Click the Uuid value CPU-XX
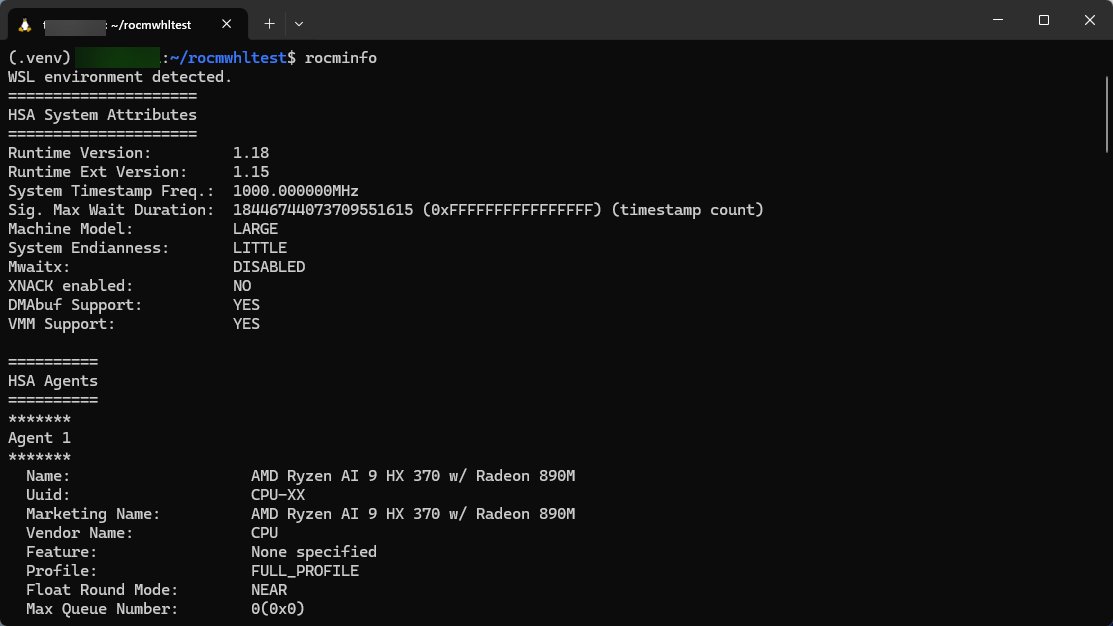This screenshot has height=626, width=1113. point(278,495)
